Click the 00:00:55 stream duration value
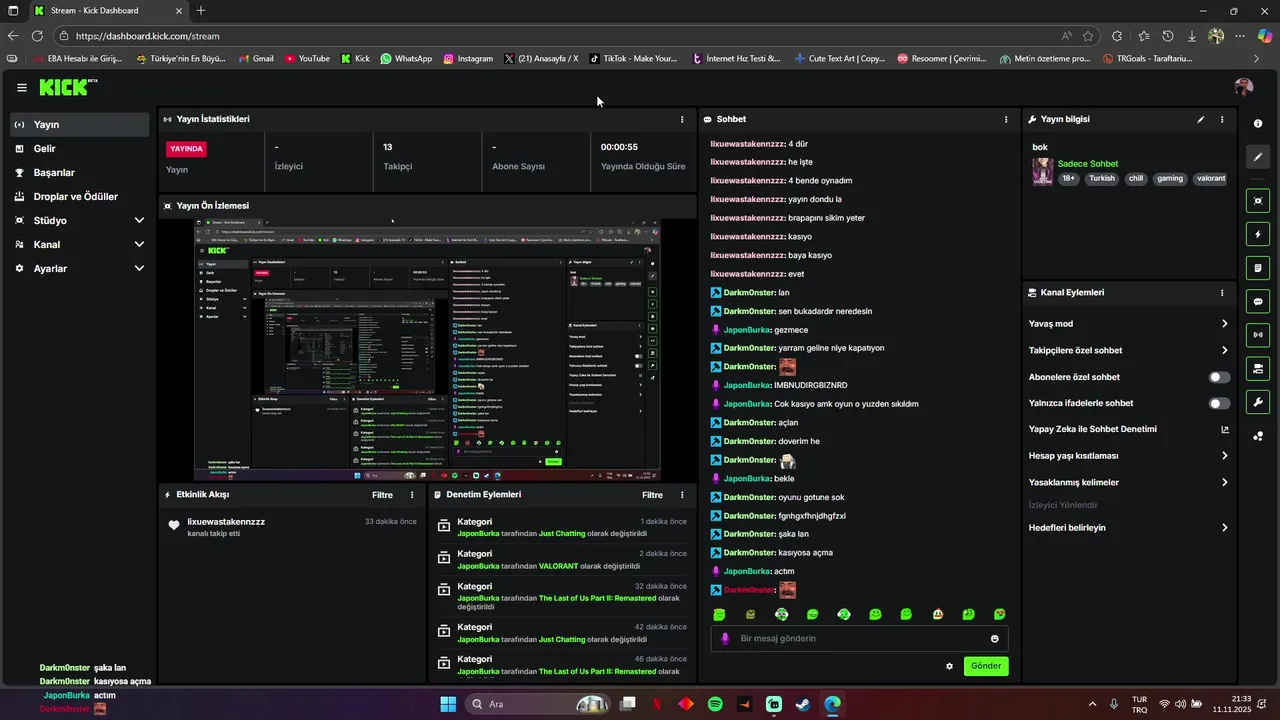Viewport: 1280px width, 720px height. click(x=619, y=147)
